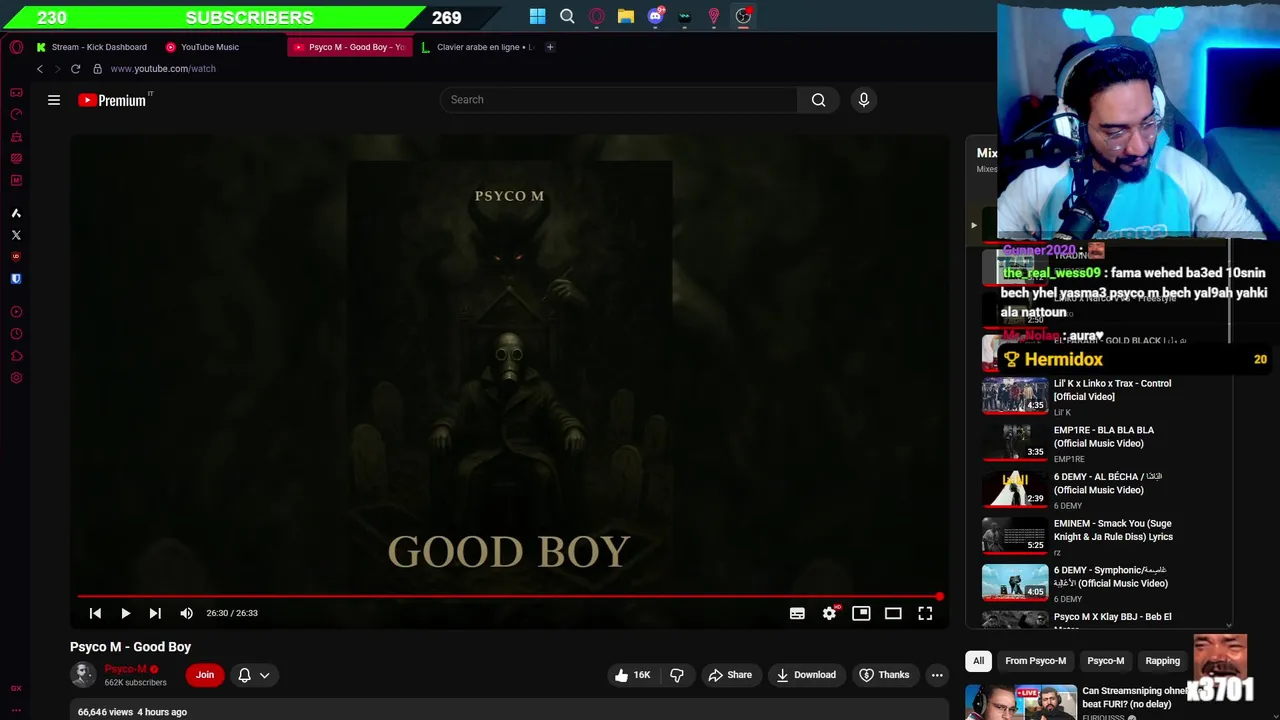Open Extensions cube icon in sidebar

tap(16, 356)
